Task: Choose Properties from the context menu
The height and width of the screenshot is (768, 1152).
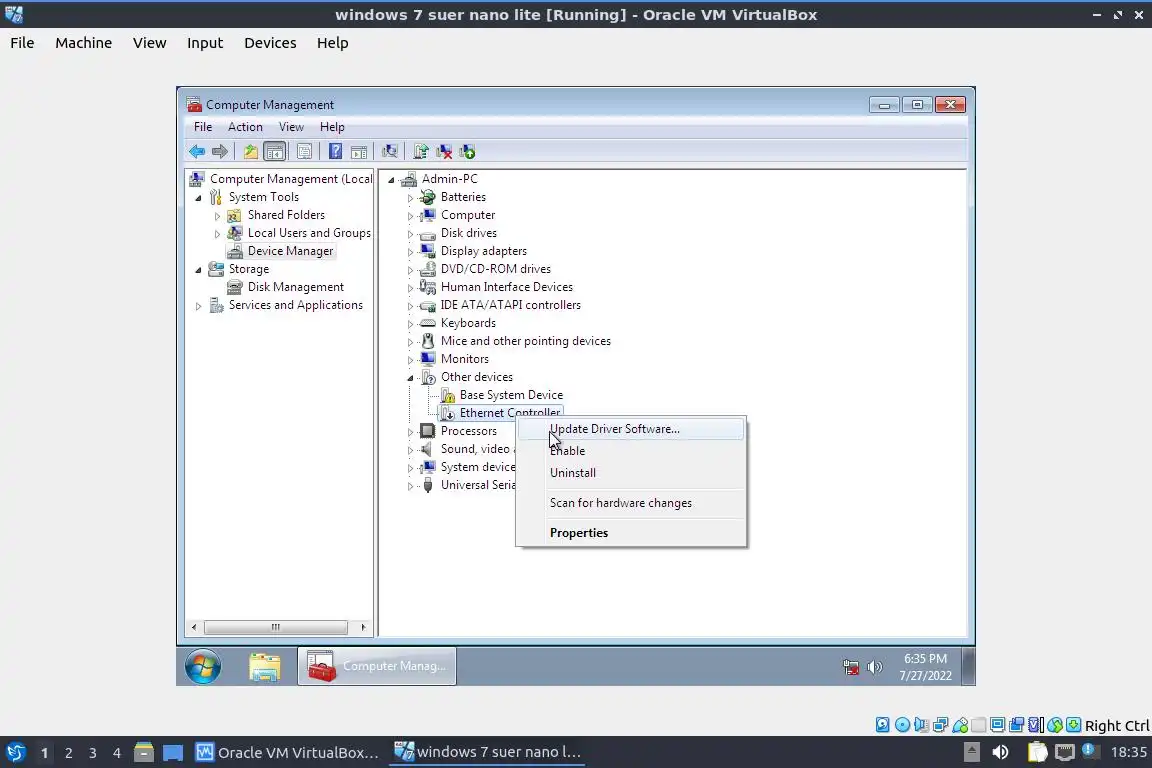Action: (631, 534)
